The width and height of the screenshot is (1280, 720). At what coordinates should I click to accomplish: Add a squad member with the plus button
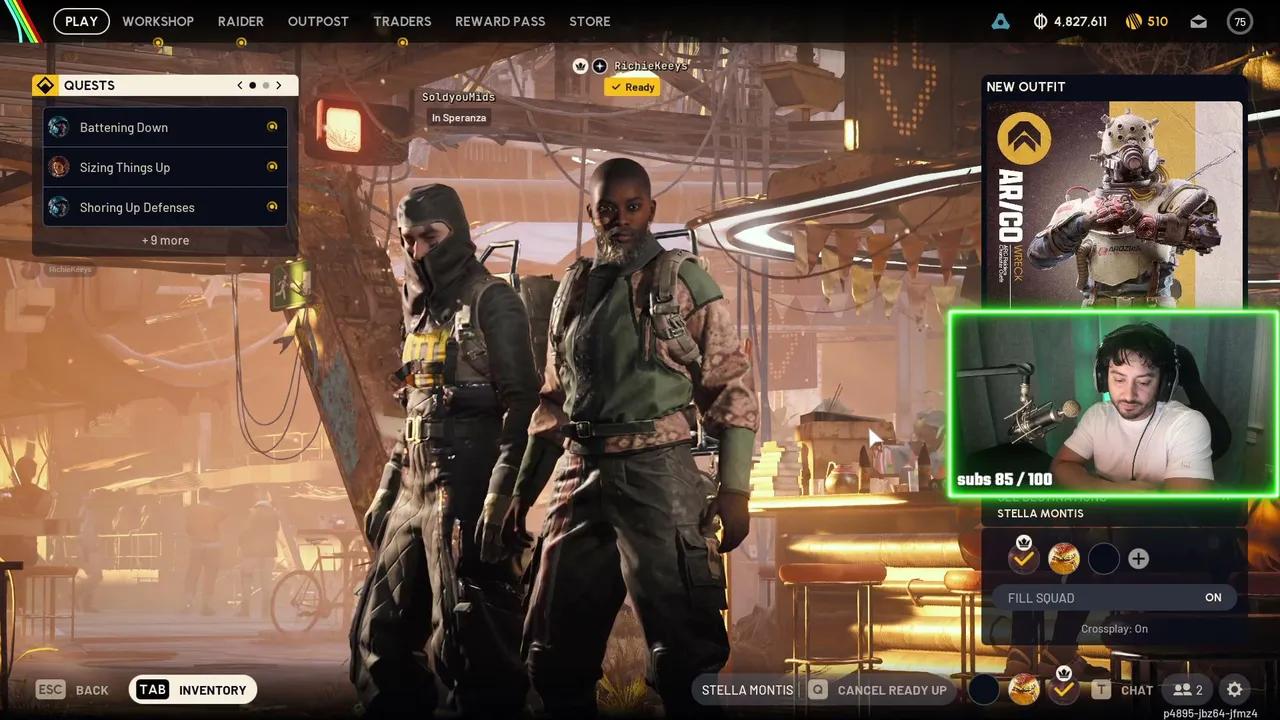(1138, 559)
